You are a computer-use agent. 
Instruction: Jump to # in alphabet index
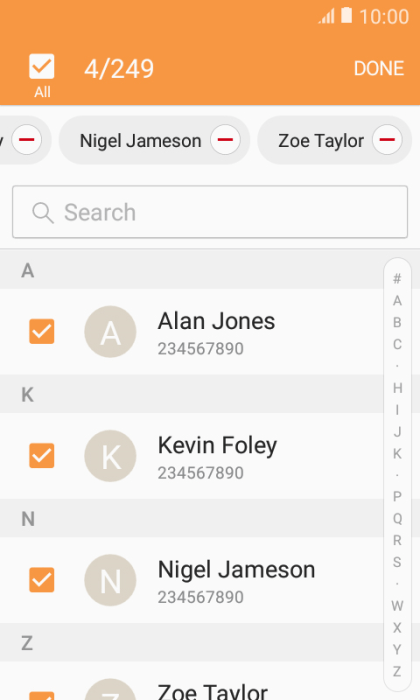(397, 279)
